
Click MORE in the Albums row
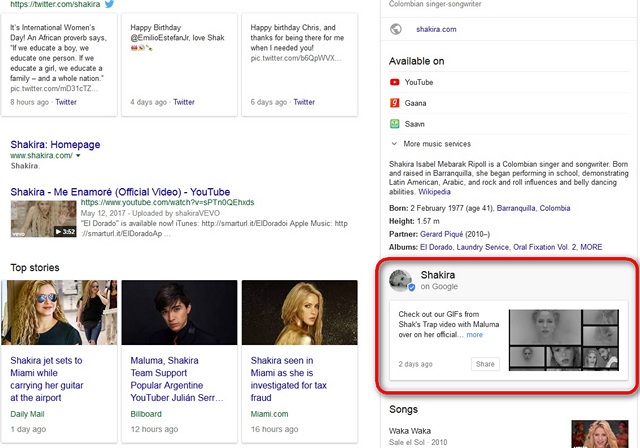click(x=591, y=247)
